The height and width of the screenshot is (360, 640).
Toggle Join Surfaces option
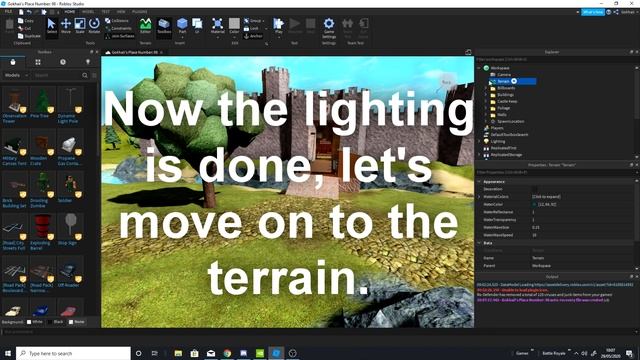(x=120, y=36)
